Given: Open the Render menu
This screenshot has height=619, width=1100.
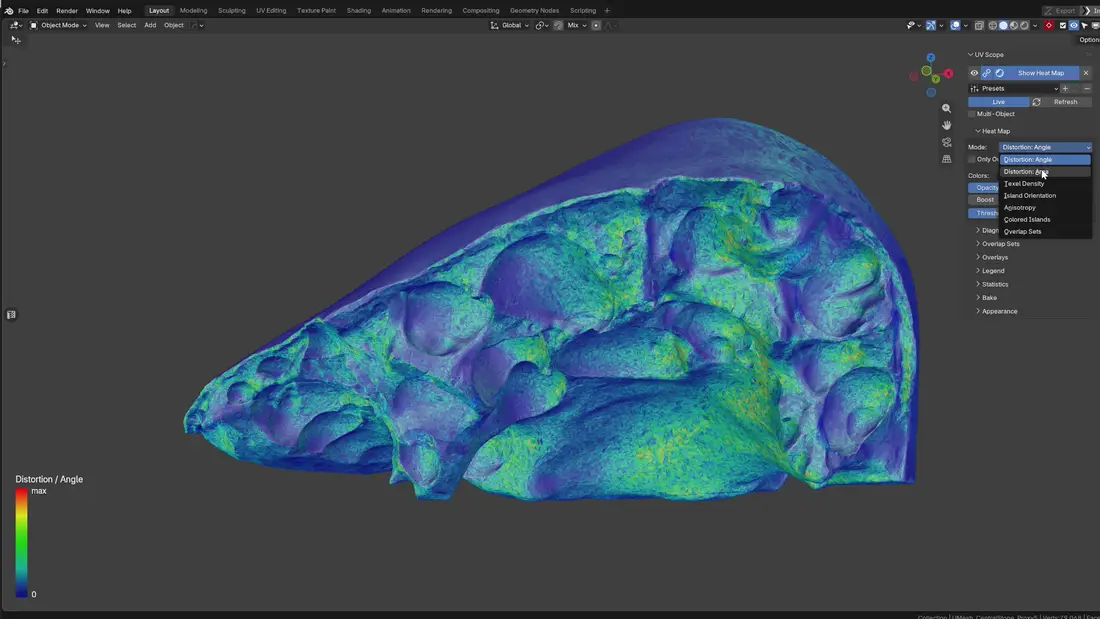Looking at the screenshot, I should (x=67, y=11).
